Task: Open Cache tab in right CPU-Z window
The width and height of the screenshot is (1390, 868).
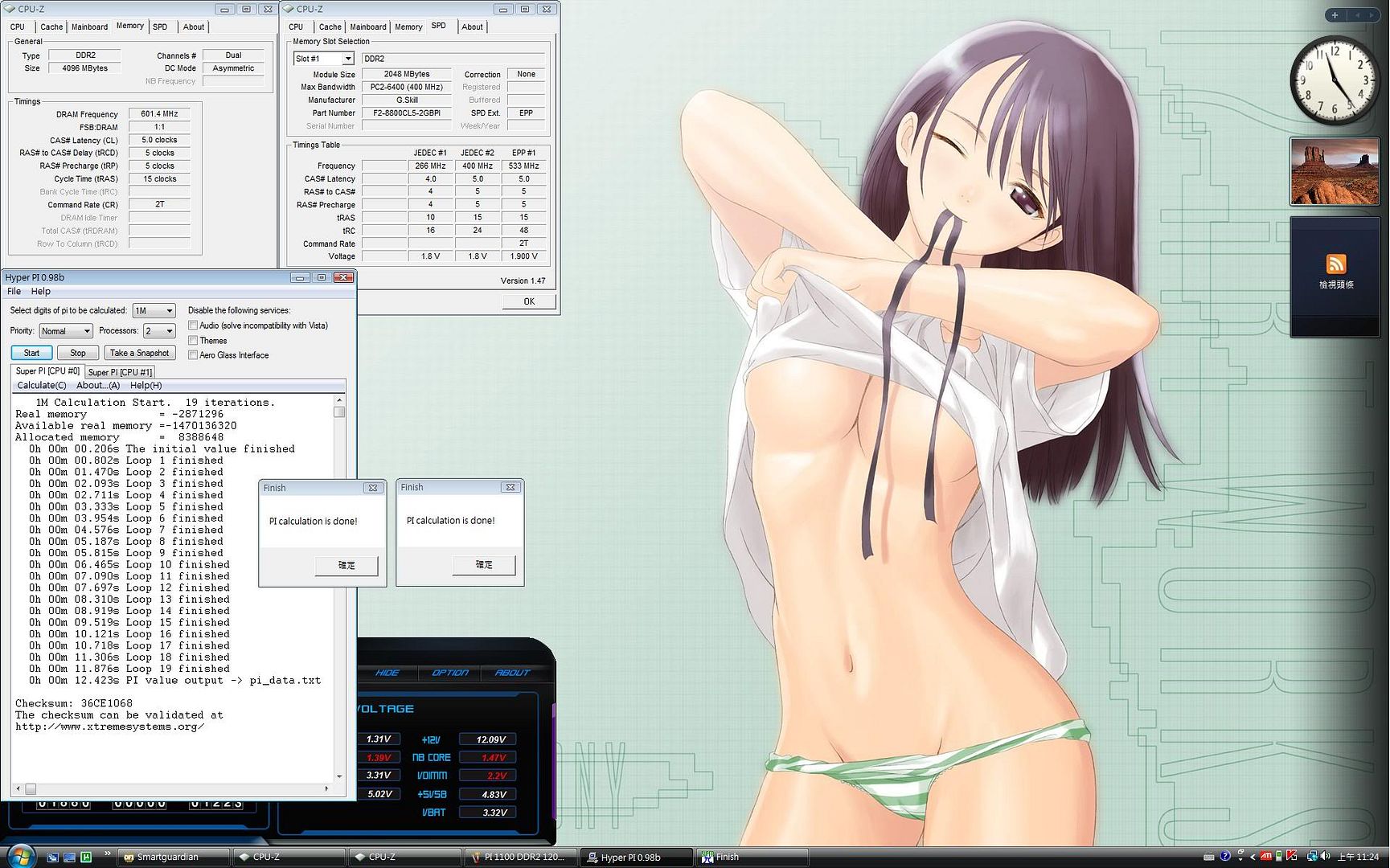Action: click(x=330, y=27)
